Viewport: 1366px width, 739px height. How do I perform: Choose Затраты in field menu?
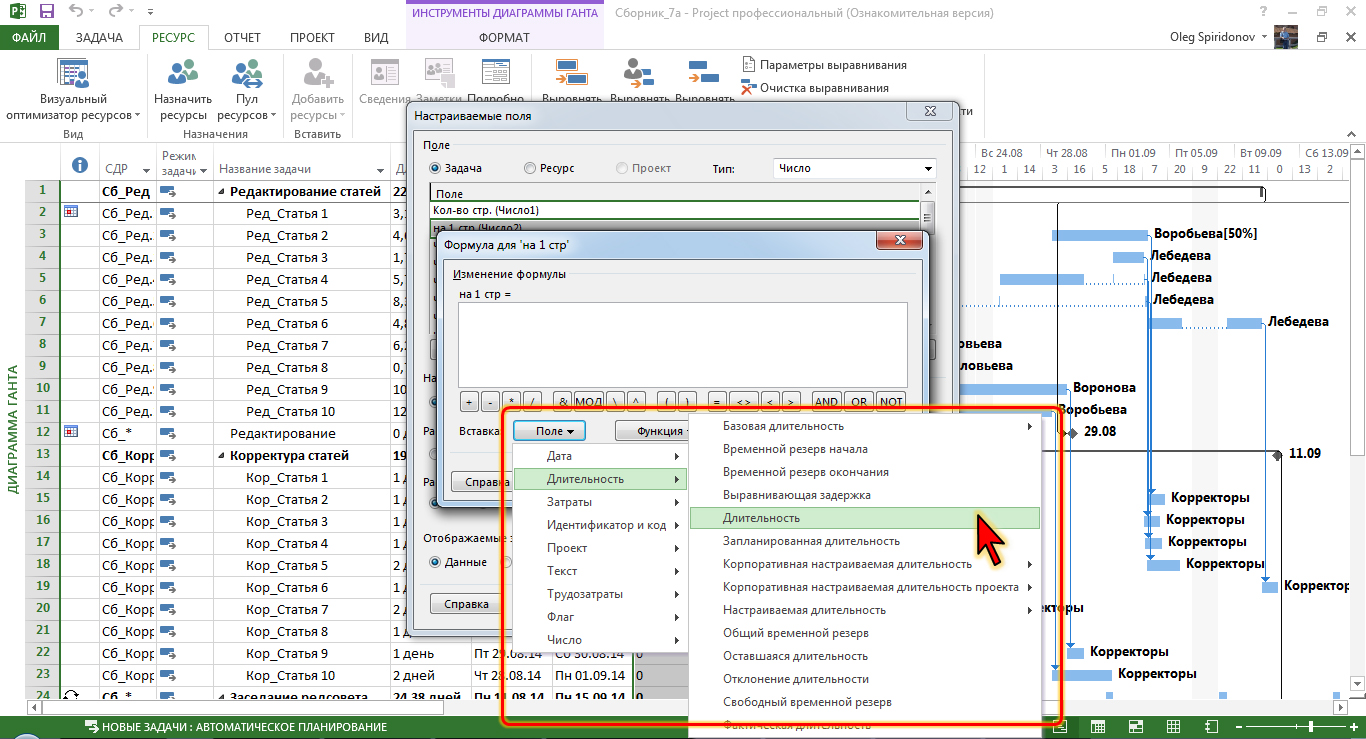point(600,502)
